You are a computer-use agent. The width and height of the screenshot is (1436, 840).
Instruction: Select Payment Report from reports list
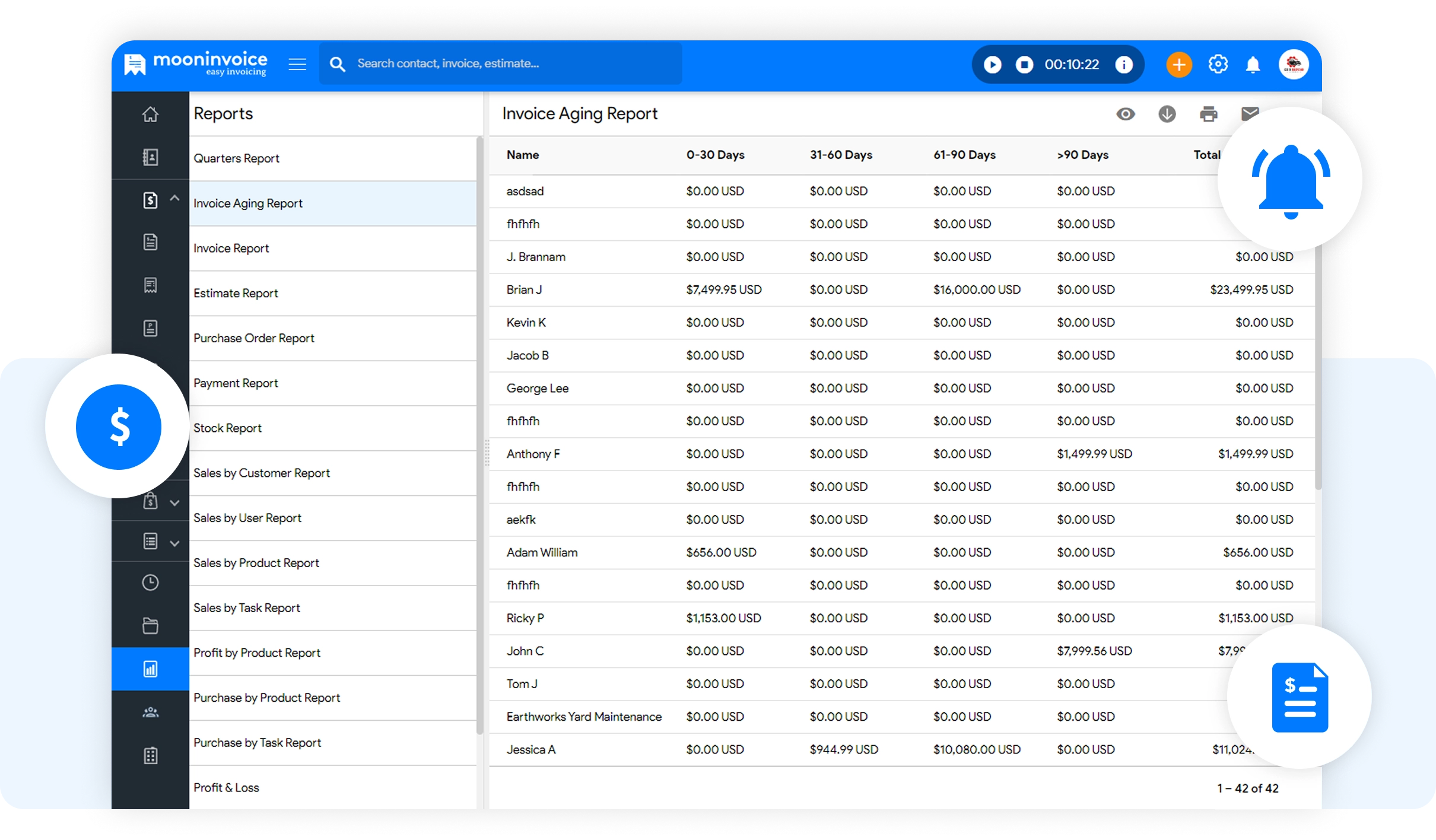tap(236, 383)
